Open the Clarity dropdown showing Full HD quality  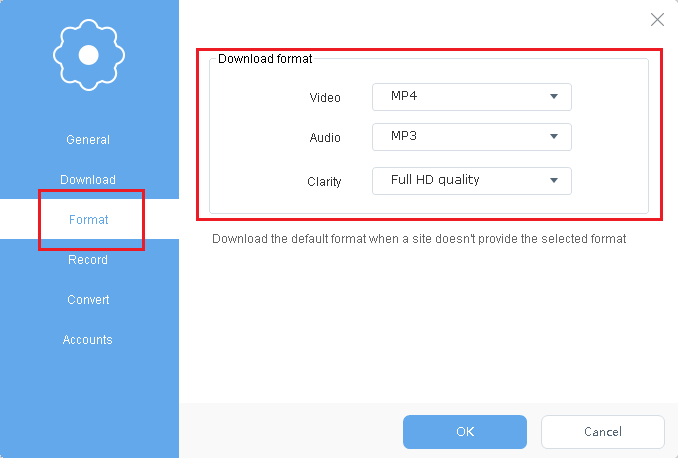point(472,181)
